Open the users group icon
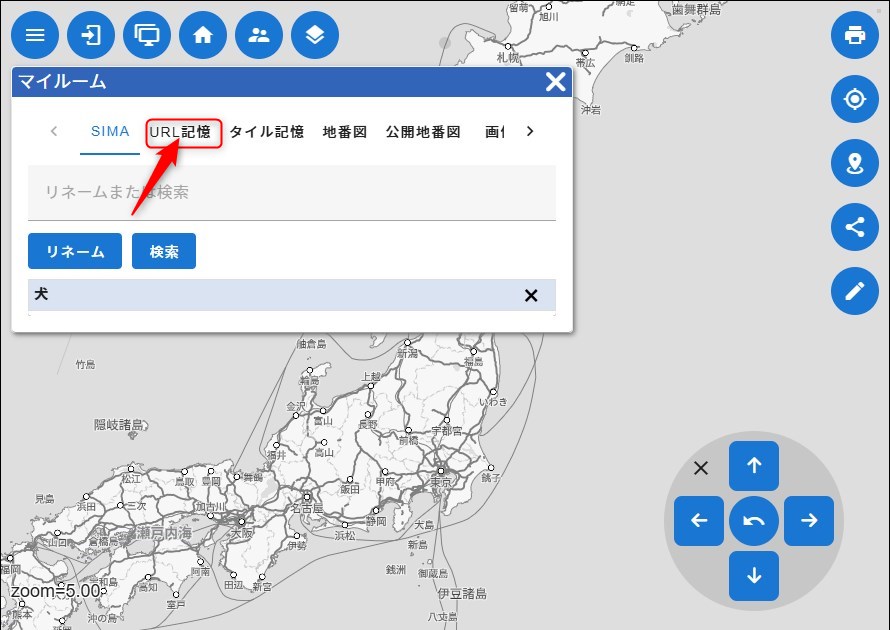 tap(259, 36)
